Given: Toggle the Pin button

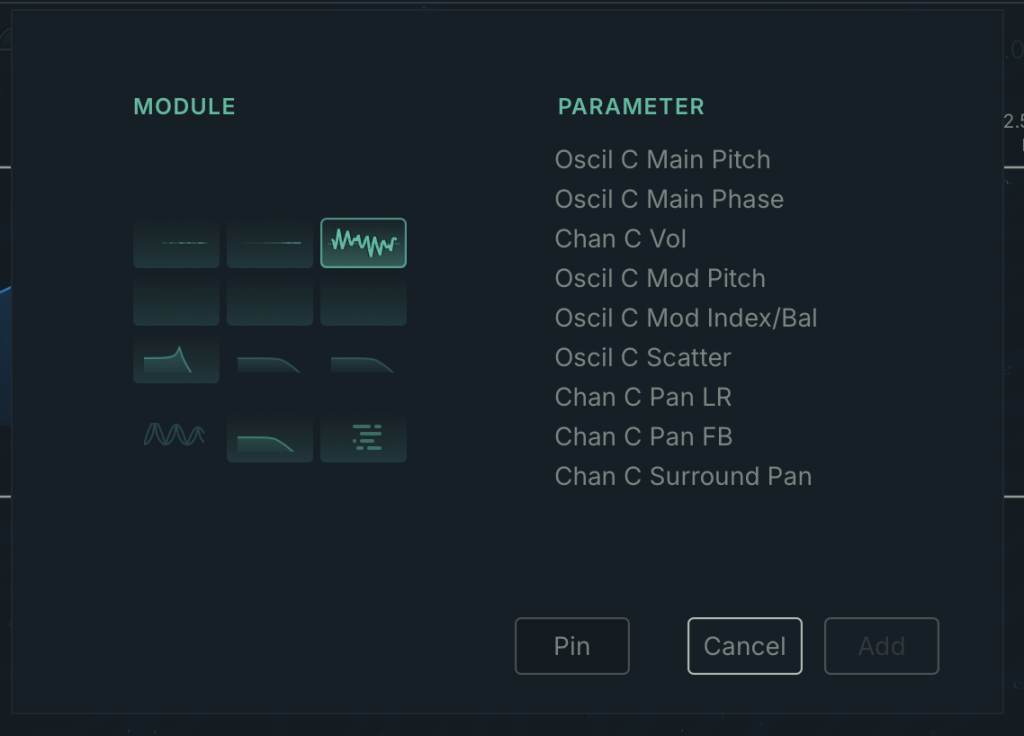Looking at the screenshot, I should pyautogui.click(x=572, y=646).
